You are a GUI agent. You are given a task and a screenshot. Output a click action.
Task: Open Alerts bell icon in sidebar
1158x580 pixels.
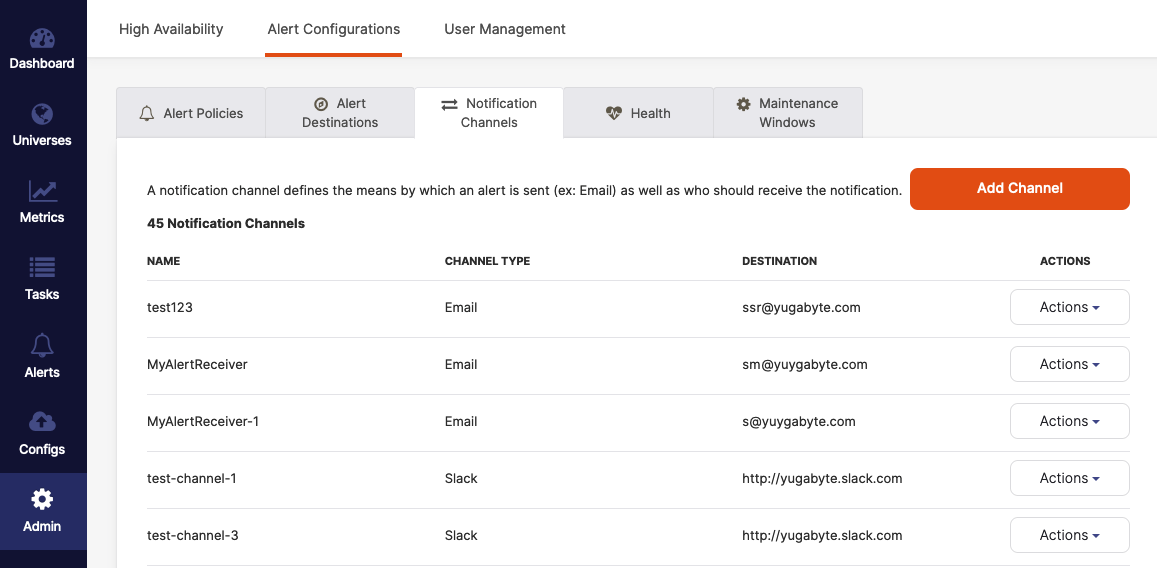click(x=42, y=346)
